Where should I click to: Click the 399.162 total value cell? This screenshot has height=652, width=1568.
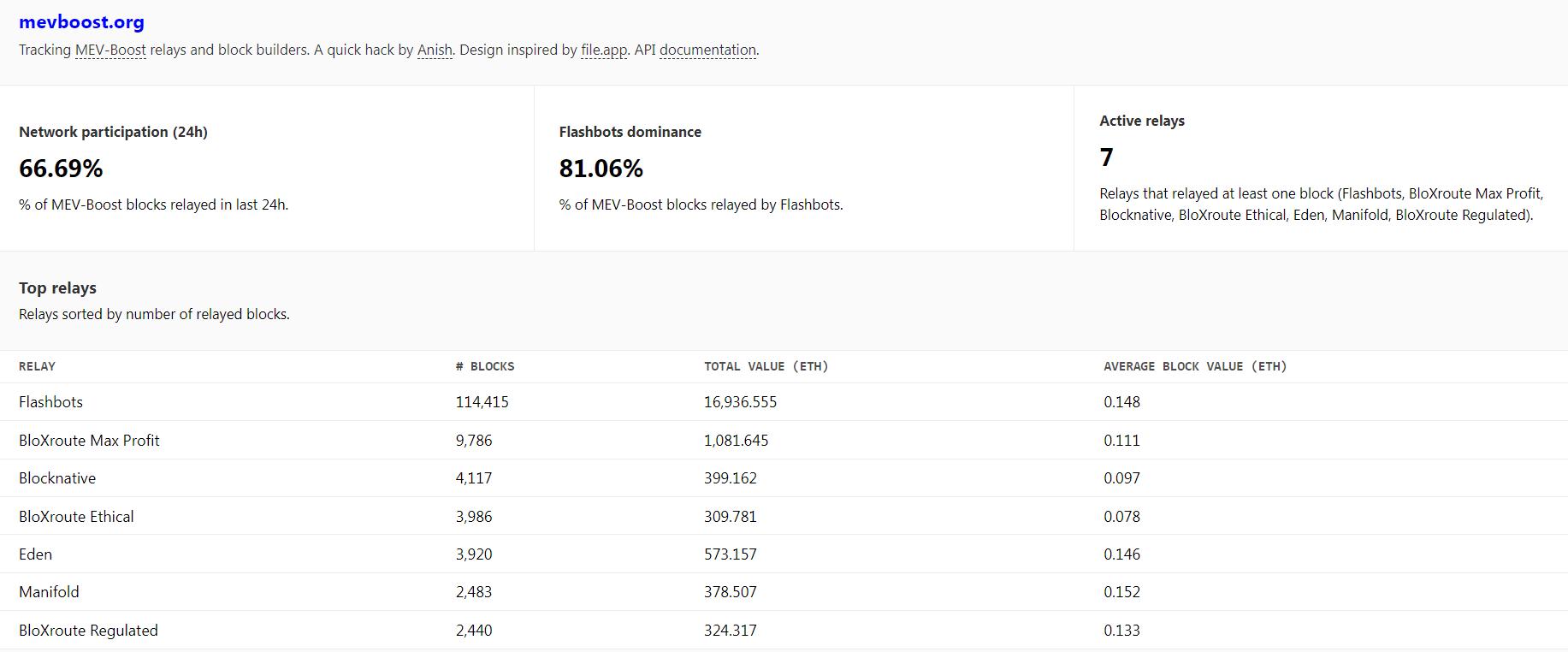click(731, 478)
